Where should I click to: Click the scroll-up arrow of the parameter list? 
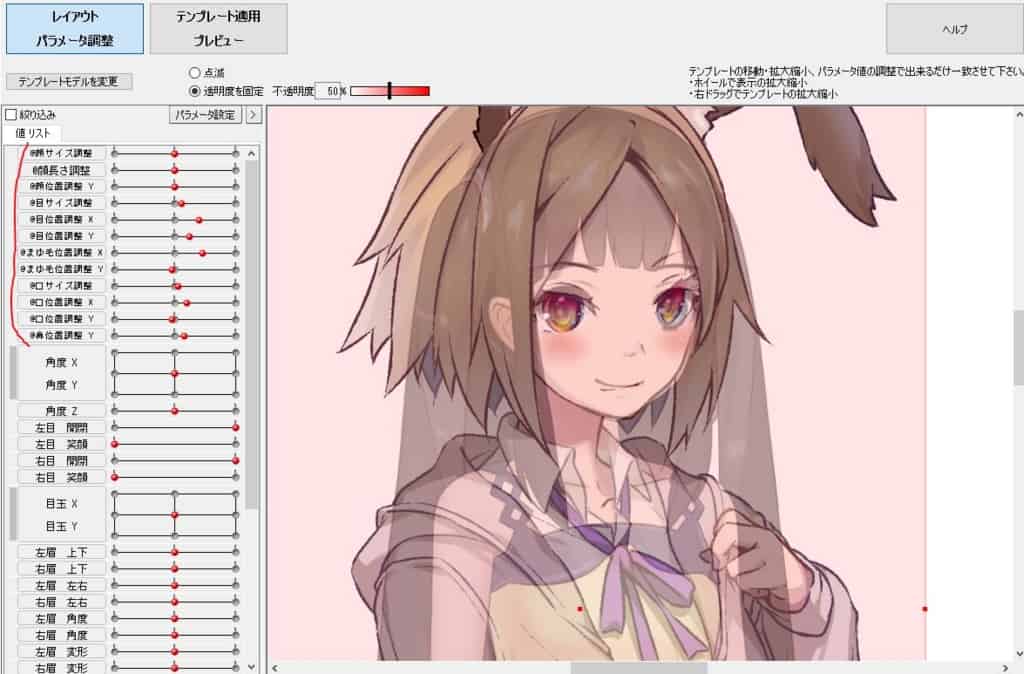[x=253, y=153]
